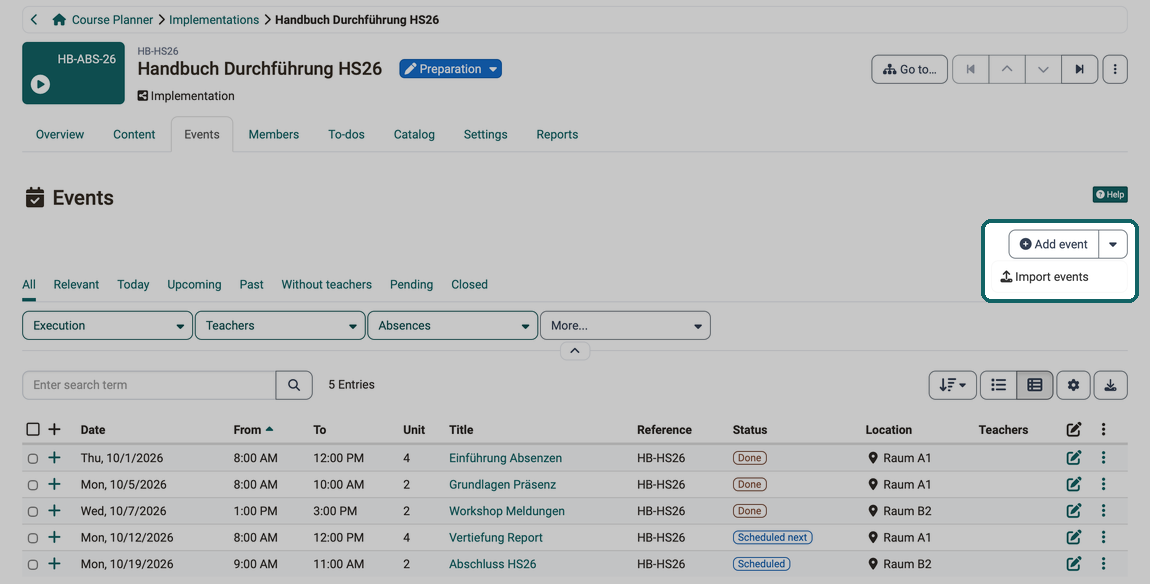The height and width of the screenshot is (584, 1150).
Task: Expand all rows with header plus icon
Action: (54, 429)
